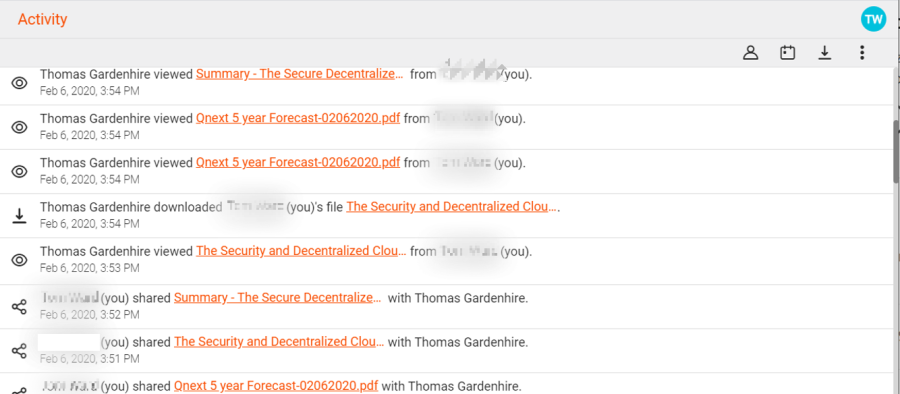Click download arrow icon beside downloaded entry

[x=20, y=215]
